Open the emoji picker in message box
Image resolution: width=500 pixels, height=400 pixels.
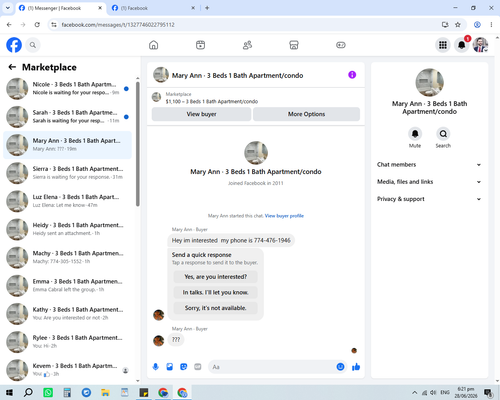click(x=340, y=367)
